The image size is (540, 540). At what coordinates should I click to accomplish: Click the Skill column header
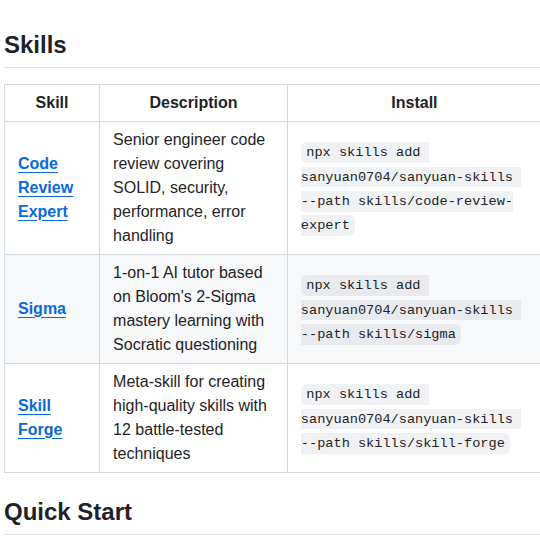[52, 103]
